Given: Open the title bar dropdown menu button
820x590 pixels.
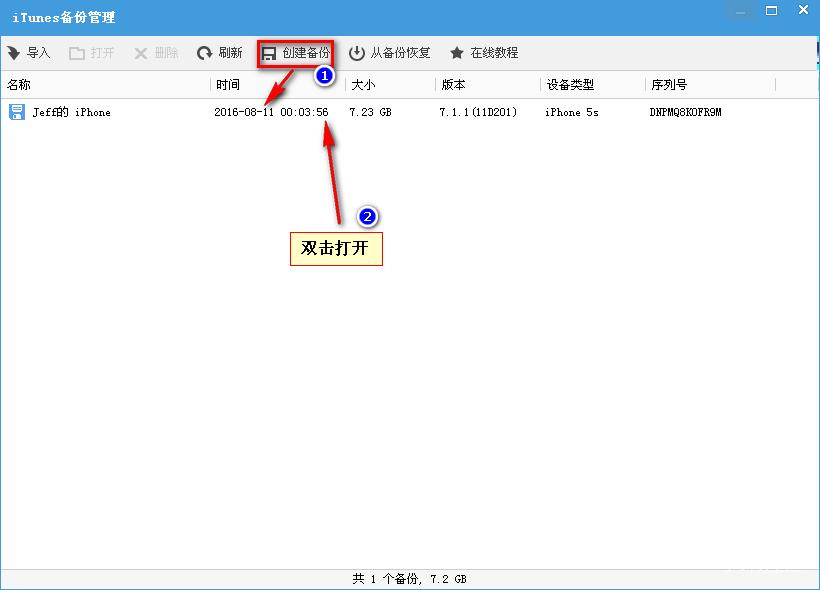Looking at the screenshot, I should coord(742,11).
